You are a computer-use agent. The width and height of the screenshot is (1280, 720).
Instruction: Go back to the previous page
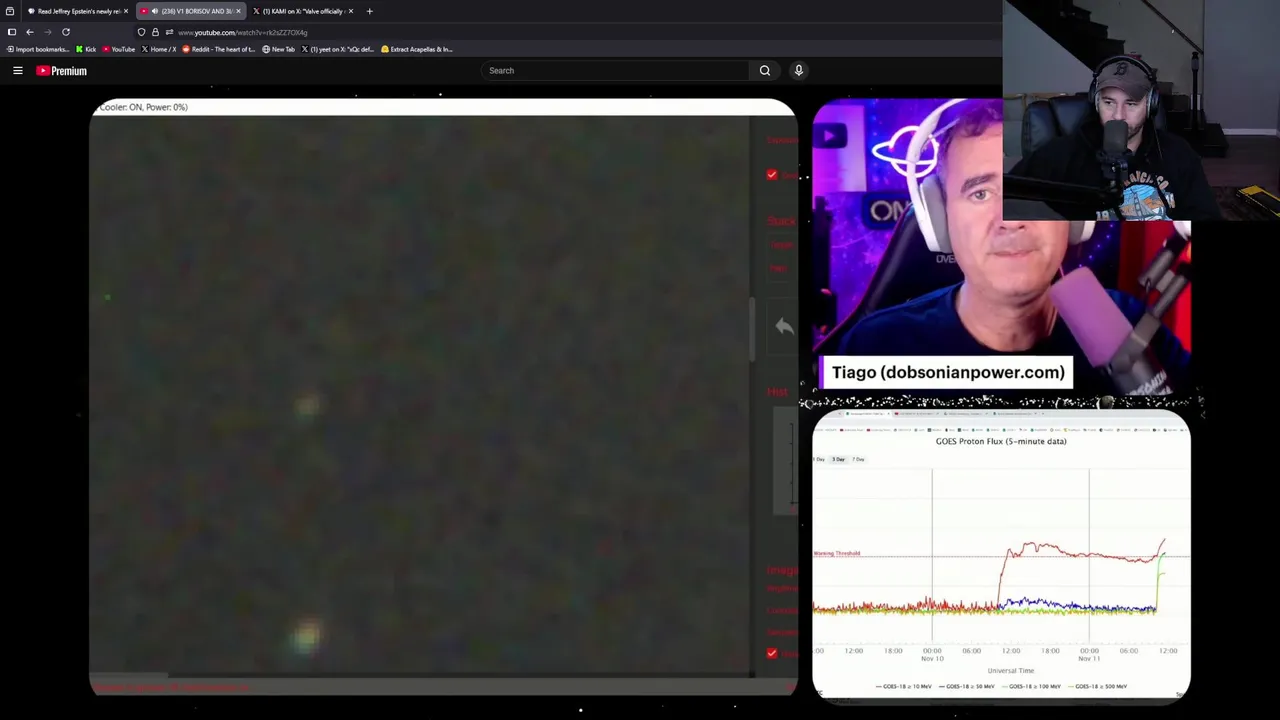(x=29, y=32)
